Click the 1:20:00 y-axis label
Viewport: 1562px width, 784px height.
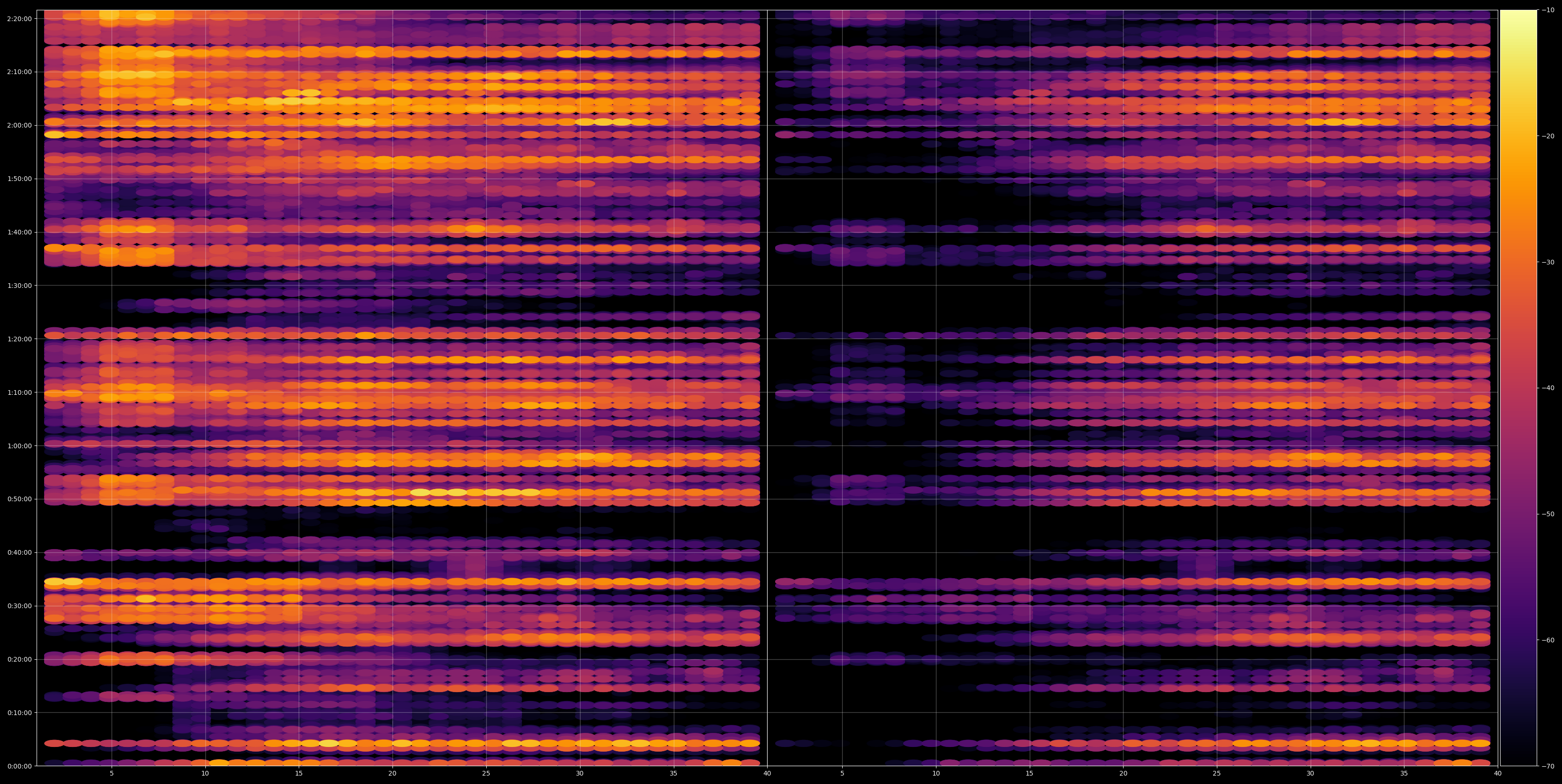(x=19, y=339)
